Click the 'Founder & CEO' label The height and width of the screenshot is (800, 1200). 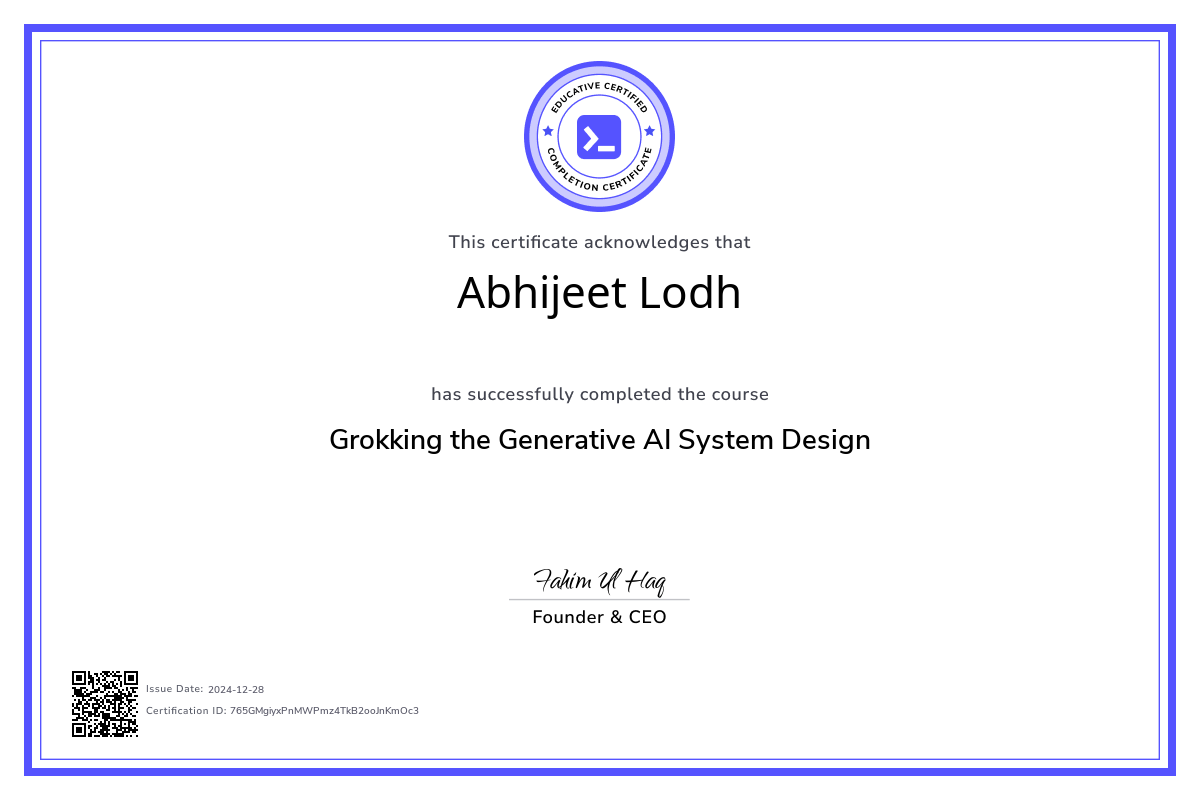click(599, 617)
